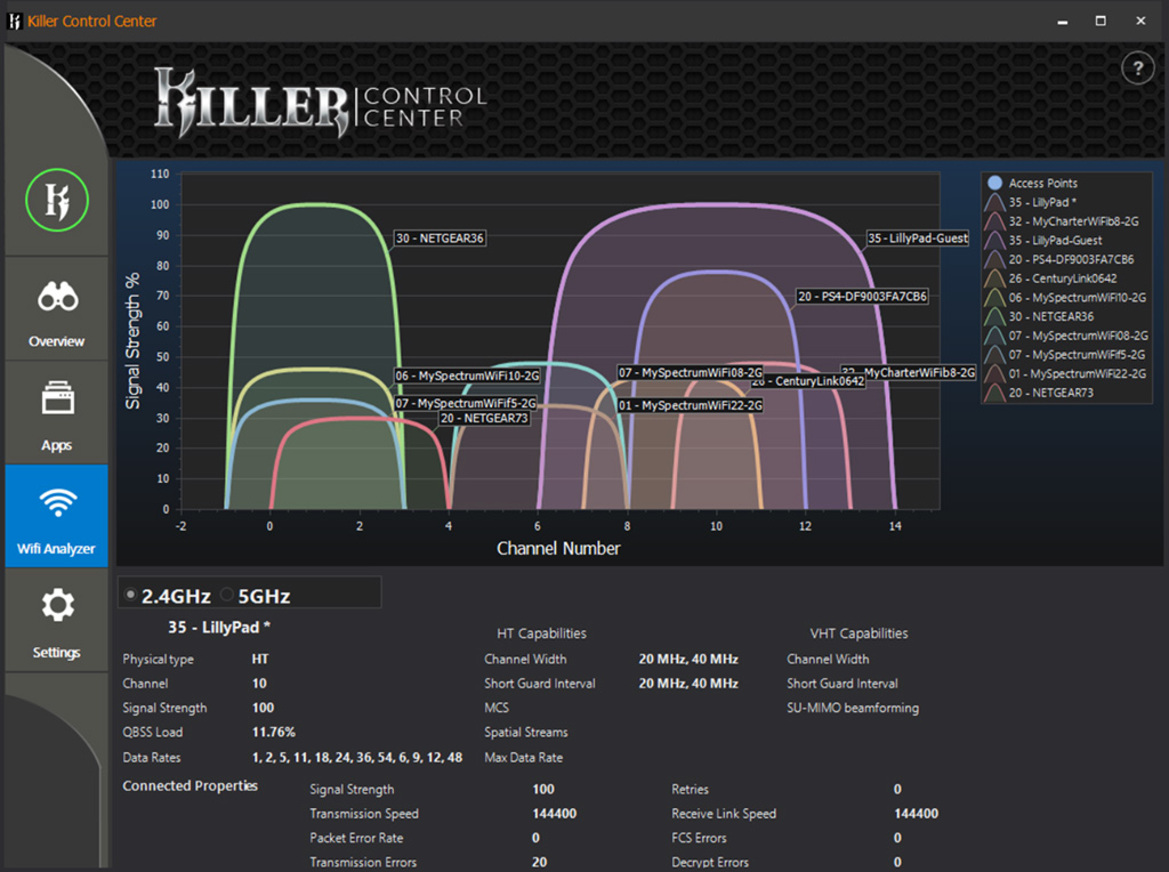Click the Signal Strength % axis title

(x=133, y=341)
